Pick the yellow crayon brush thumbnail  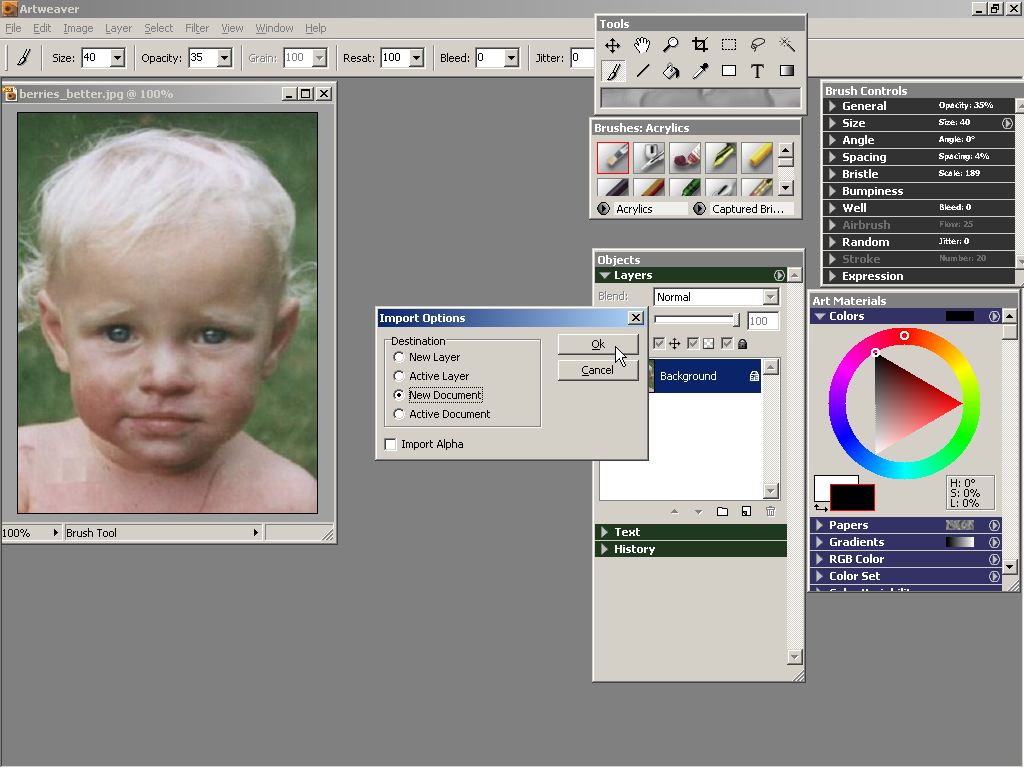coord(757,157)
